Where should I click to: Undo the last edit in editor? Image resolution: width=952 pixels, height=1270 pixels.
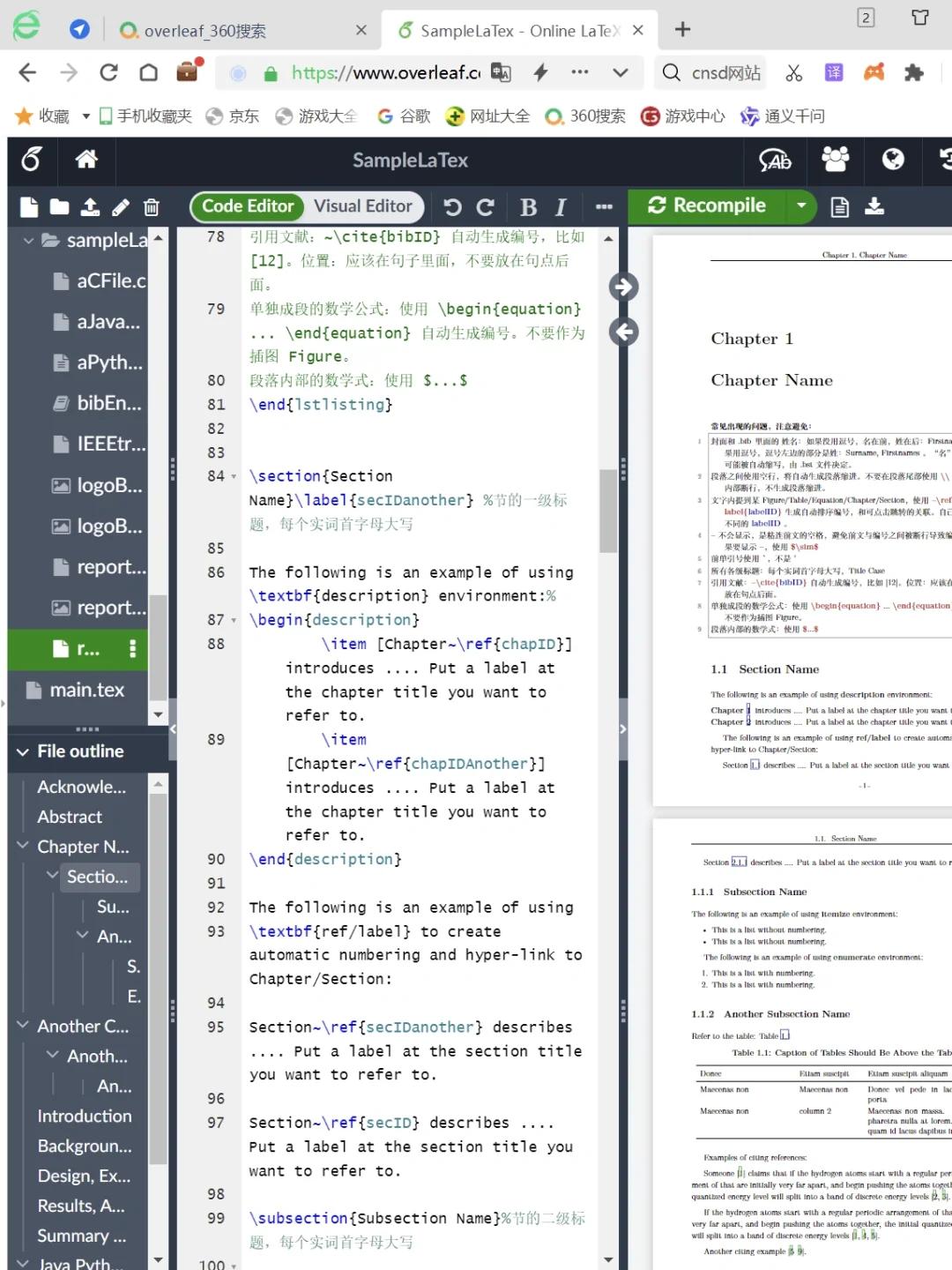point(453,207)
